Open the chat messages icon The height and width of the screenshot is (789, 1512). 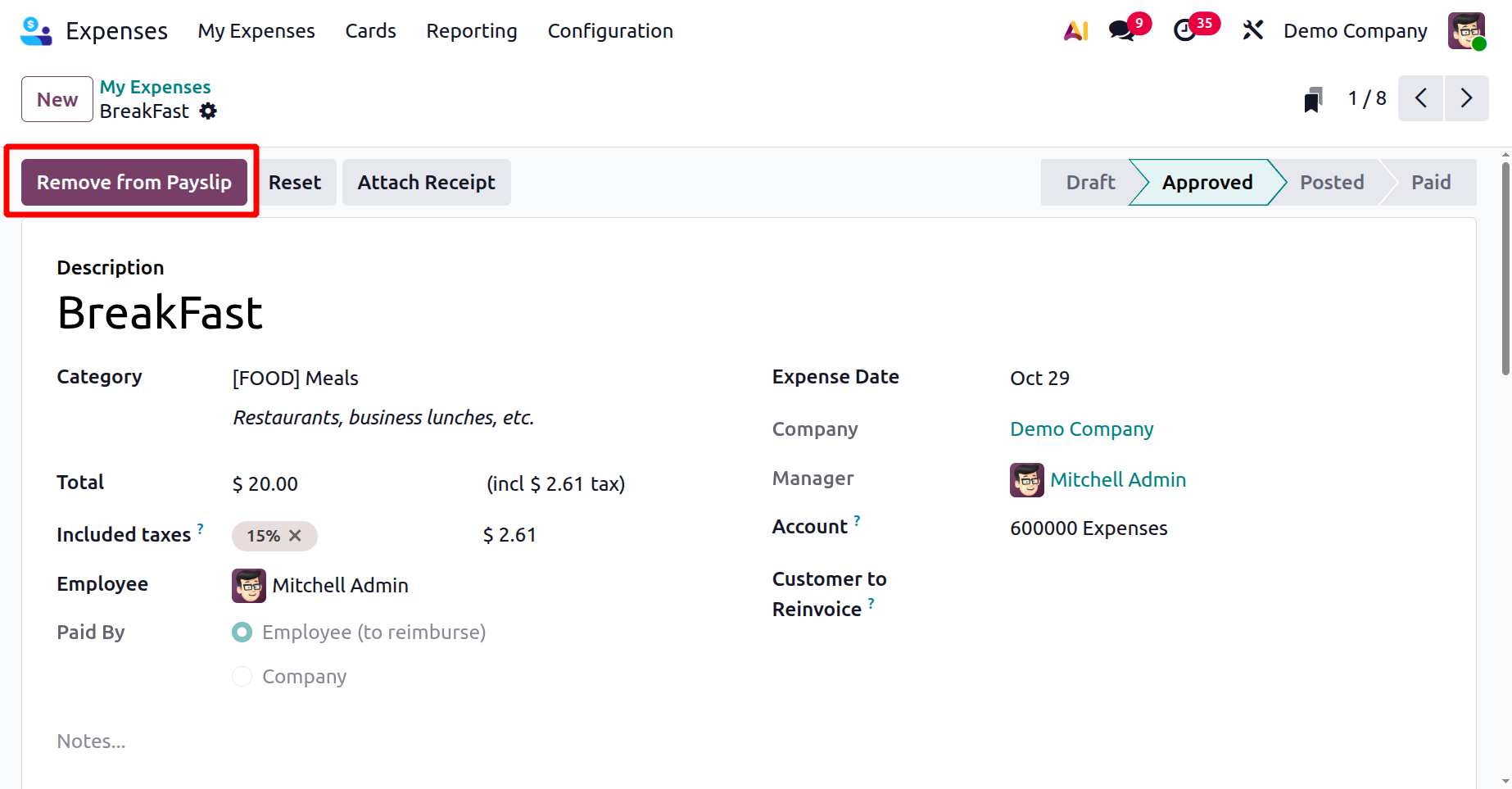pos(1121,31)
